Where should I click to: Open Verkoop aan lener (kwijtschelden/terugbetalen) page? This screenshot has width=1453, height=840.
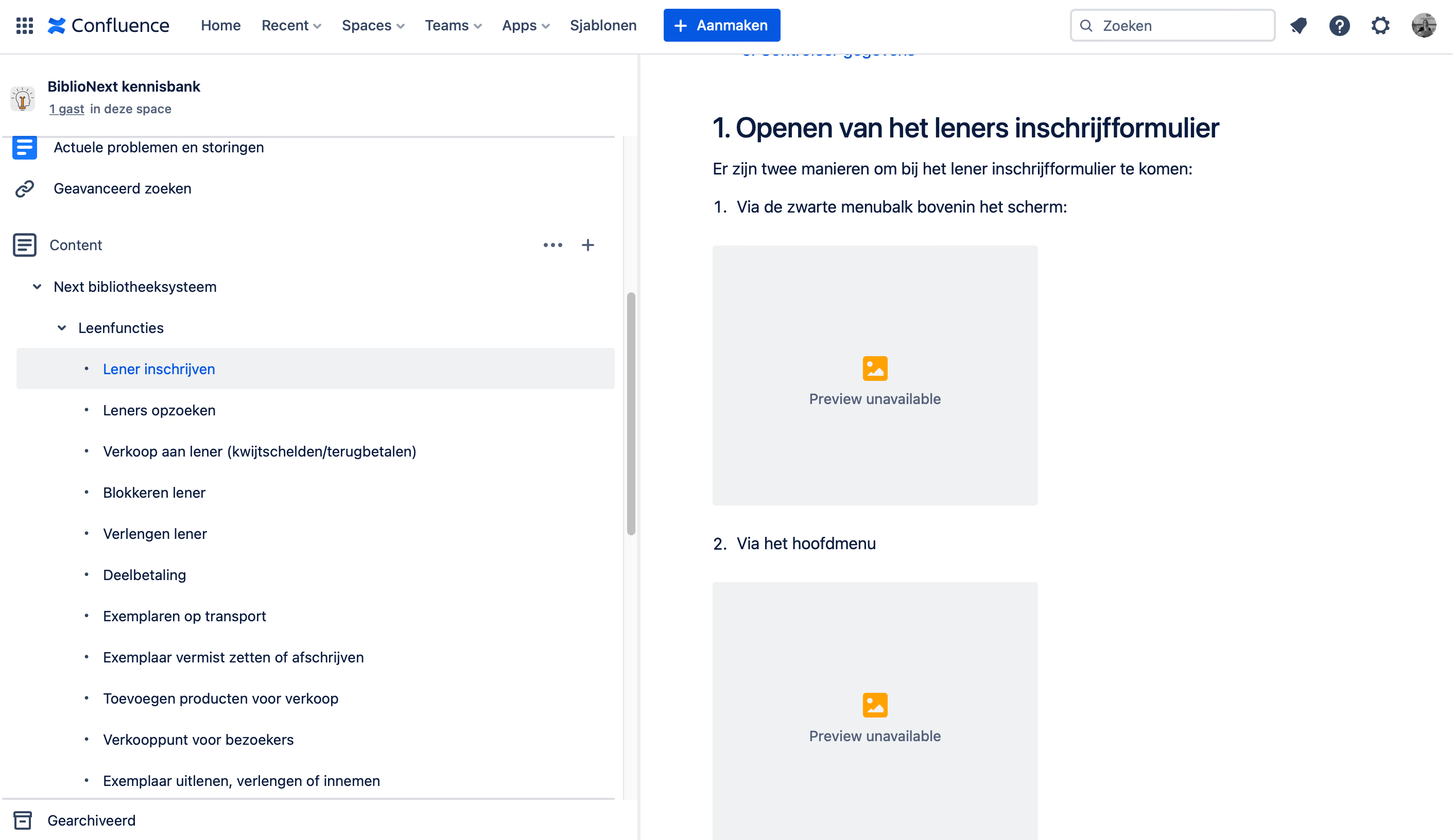260,451
